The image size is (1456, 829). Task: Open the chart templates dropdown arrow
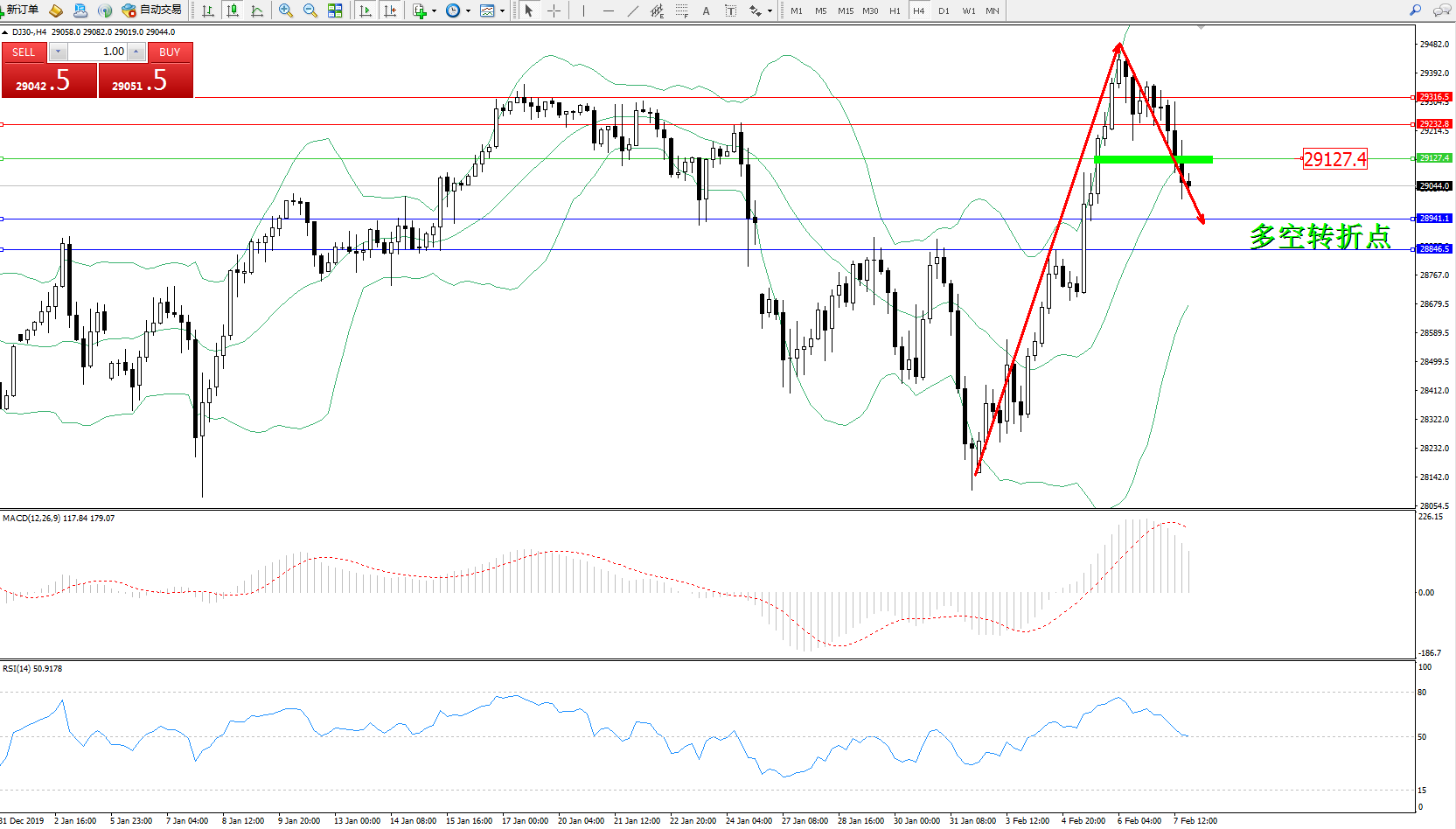502,11
